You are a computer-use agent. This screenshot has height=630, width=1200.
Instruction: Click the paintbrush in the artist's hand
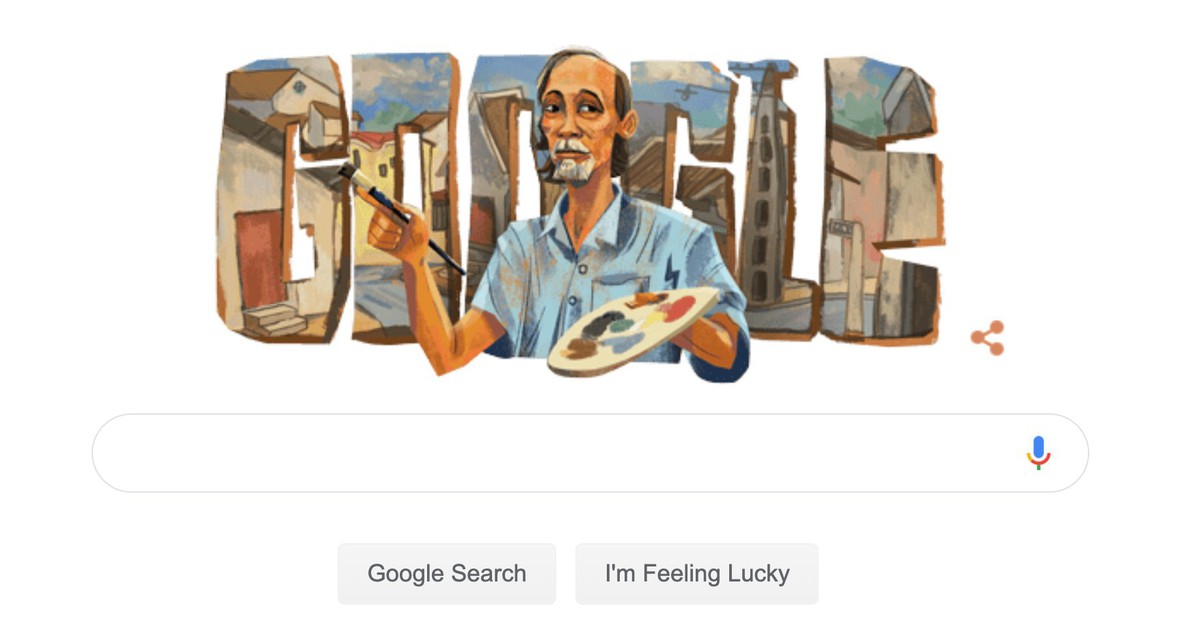pos(400,219)
